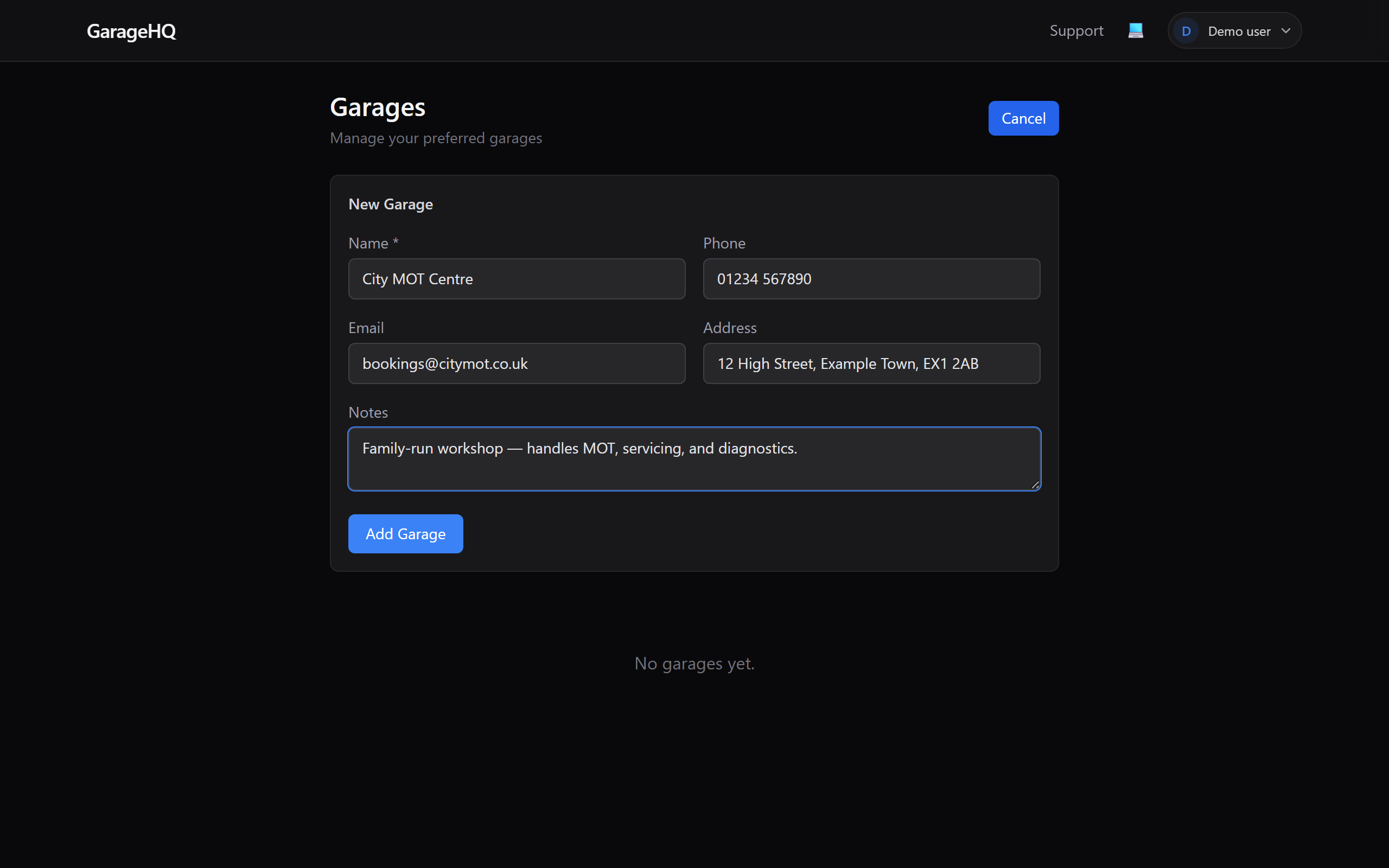1389x868 pixels.
Task: Select the GarageHQ logo
Action: click(131, 31)
